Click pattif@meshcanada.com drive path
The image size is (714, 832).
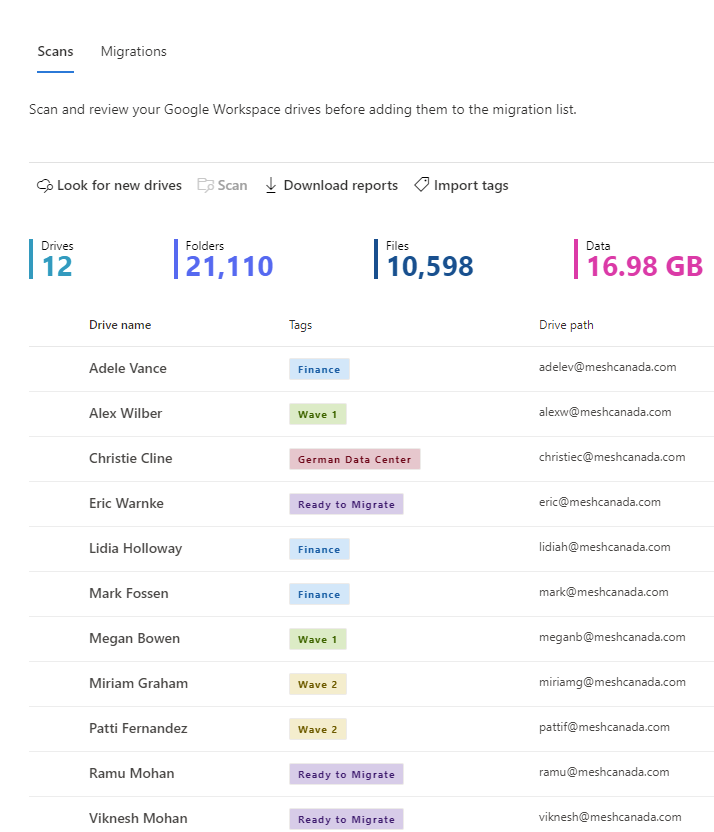604,727
